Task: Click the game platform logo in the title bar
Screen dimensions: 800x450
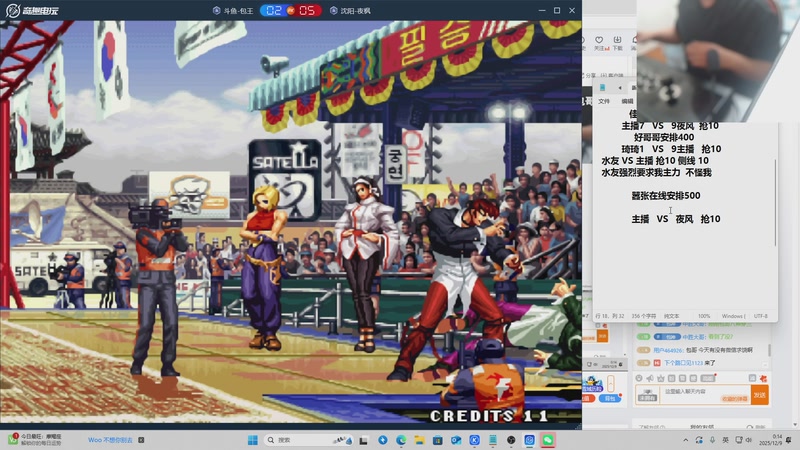Action: [32, 10]
